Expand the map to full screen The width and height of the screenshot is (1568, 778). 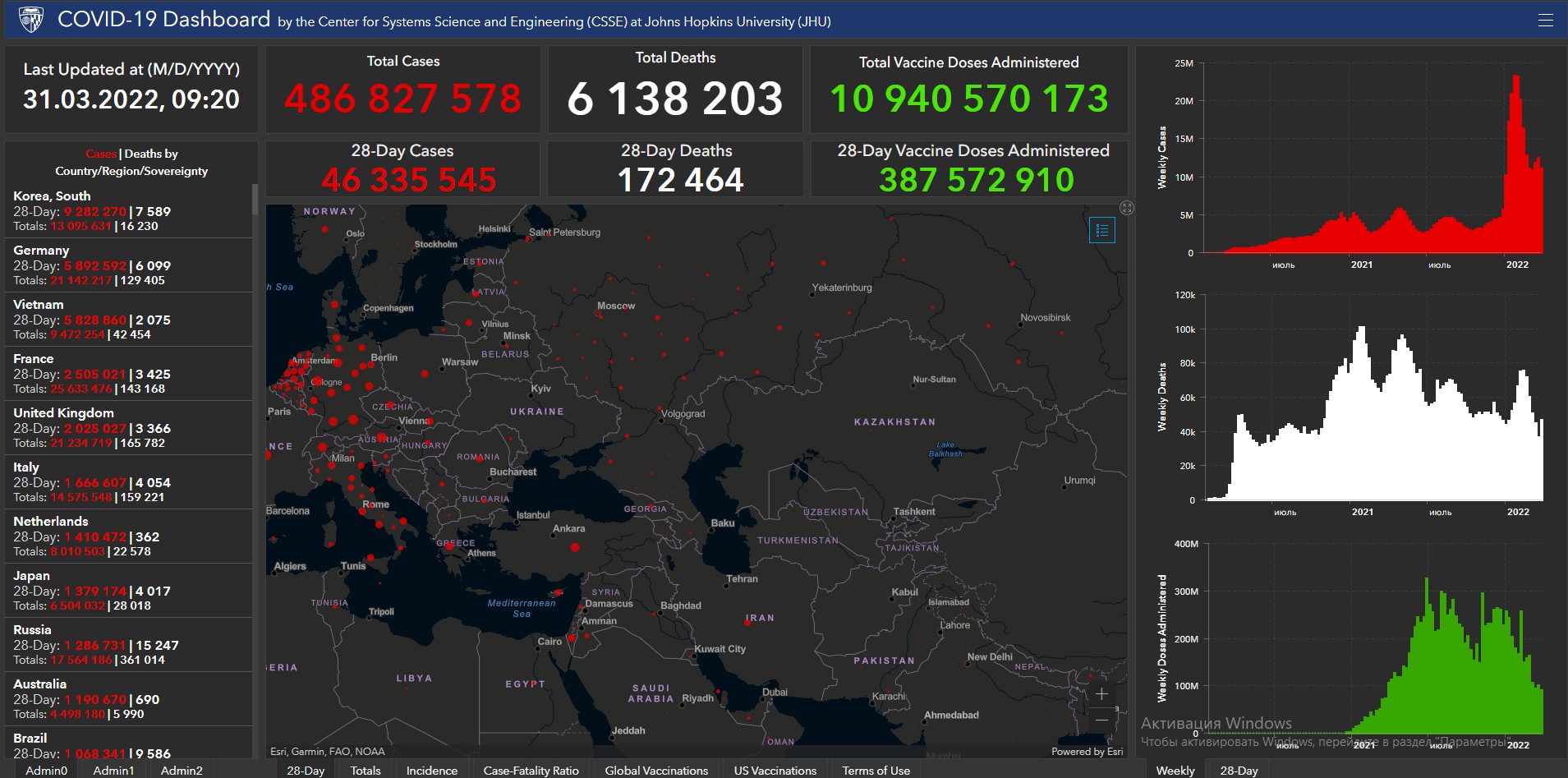click(1127, 208)
